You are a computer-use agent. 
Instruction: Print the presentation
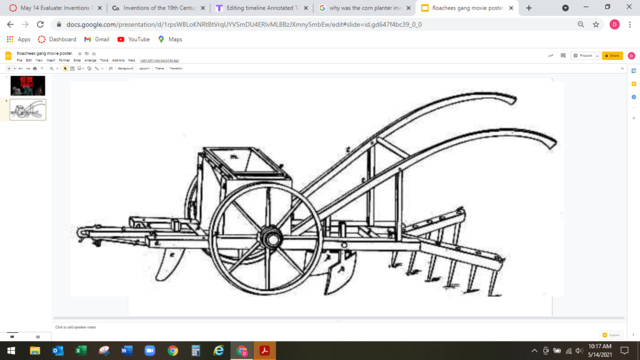tap(35, 69)
